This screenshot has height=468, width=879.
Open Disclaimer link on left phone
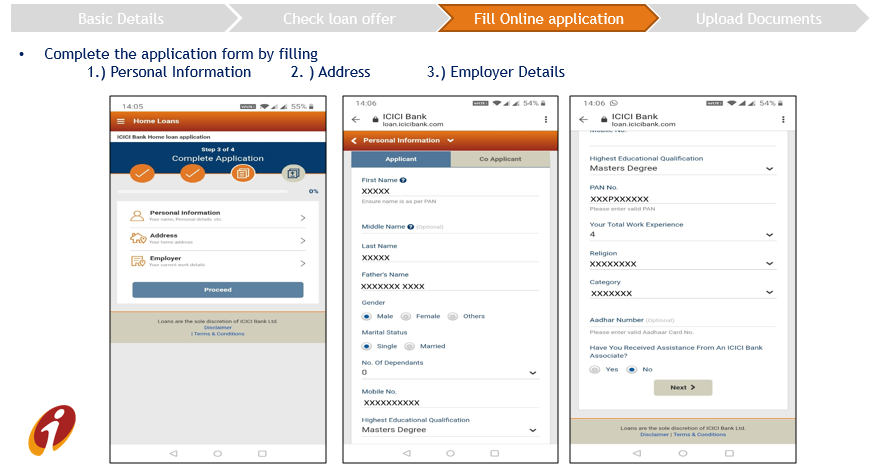point(218,327)
